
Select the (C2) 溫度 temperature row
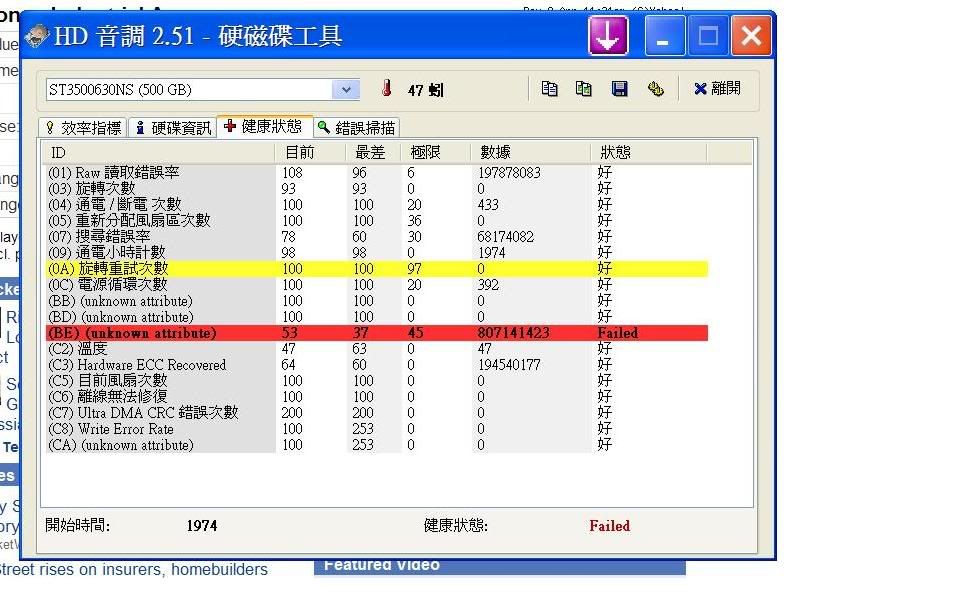coord(376,349)
